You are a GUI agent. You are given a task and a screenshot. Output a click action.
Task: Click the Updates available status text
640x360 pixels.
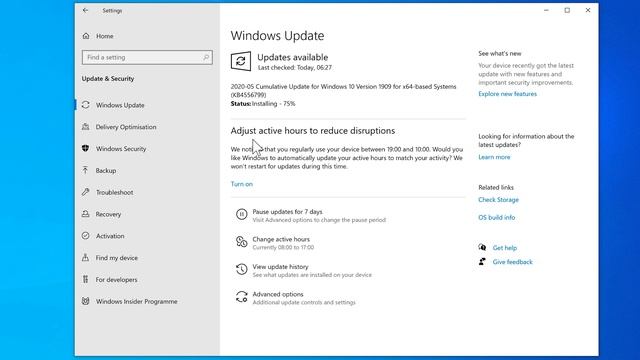tap(293, 57)
